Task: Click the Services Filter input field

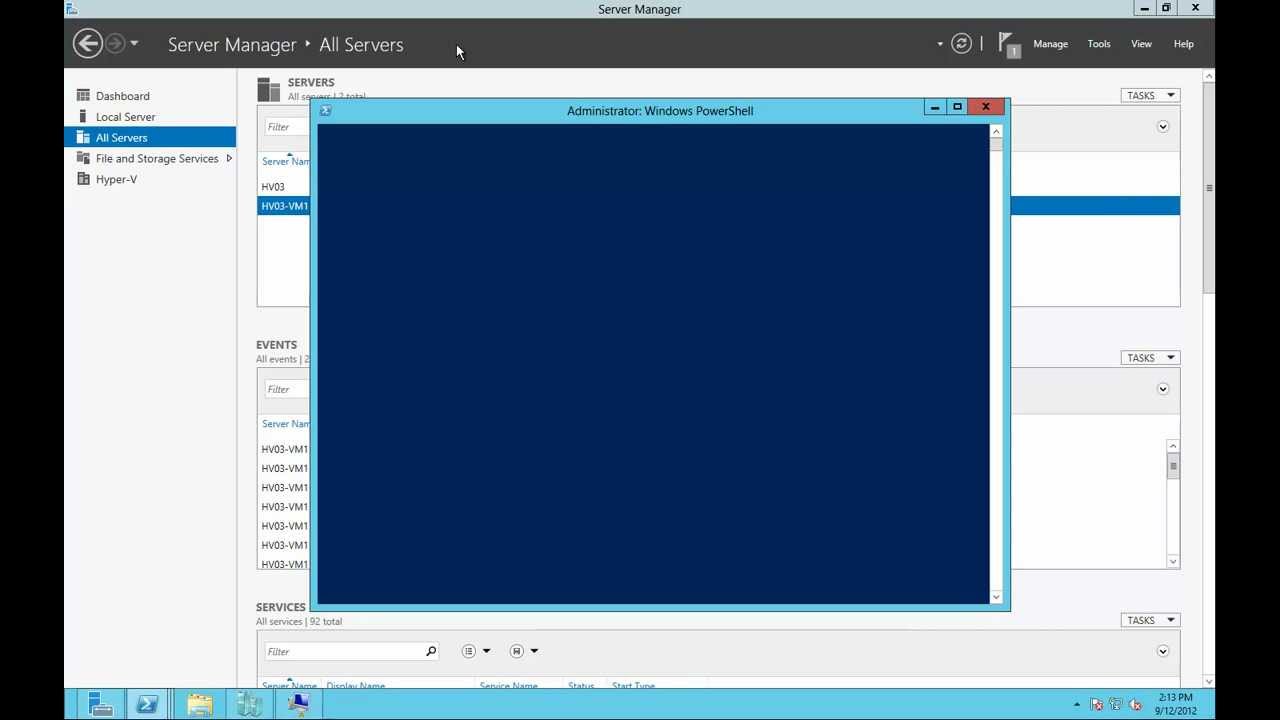Action: click(x=343, y=651)
